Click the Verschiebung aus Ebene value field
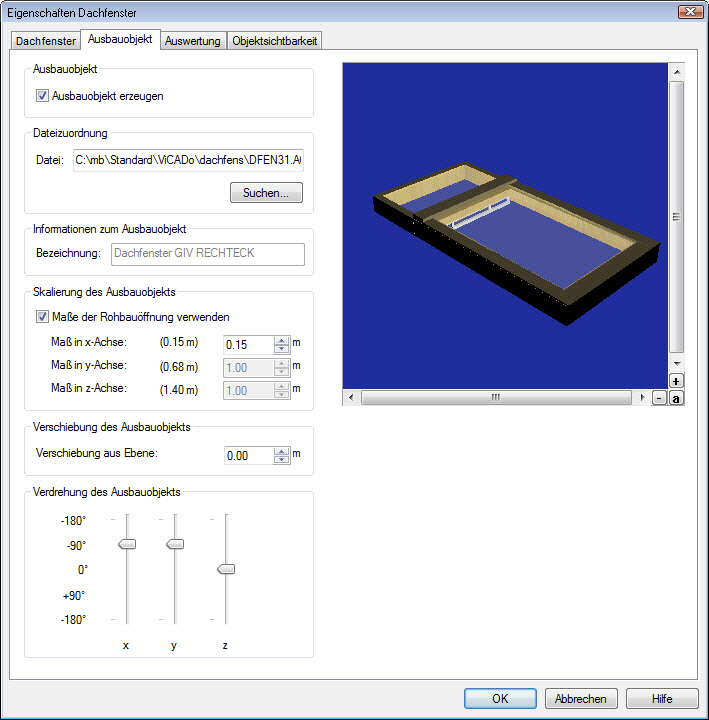709x720 pixels. tap(249, 456)
